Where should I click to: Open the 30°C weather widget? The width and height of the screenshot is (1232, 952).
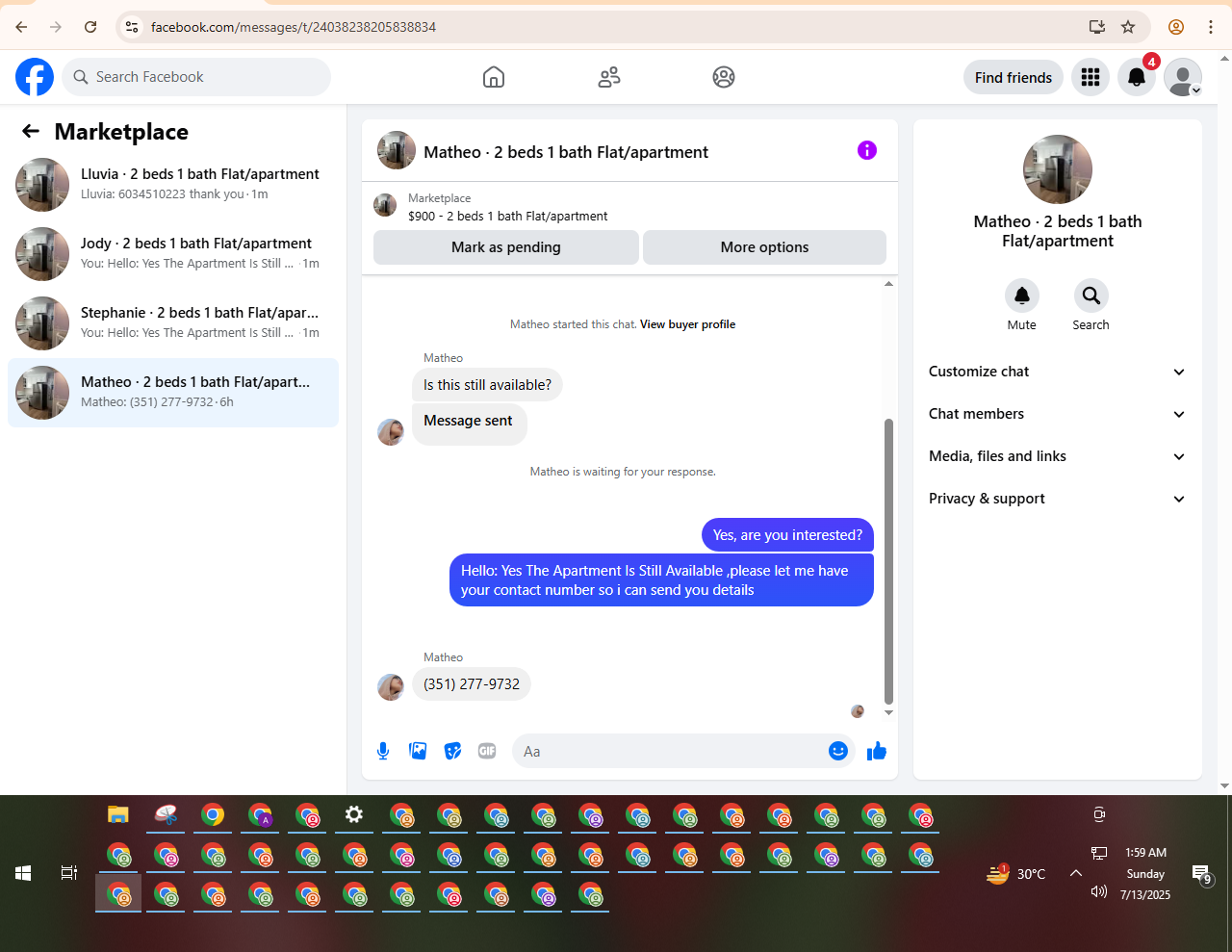[1016, 873]
